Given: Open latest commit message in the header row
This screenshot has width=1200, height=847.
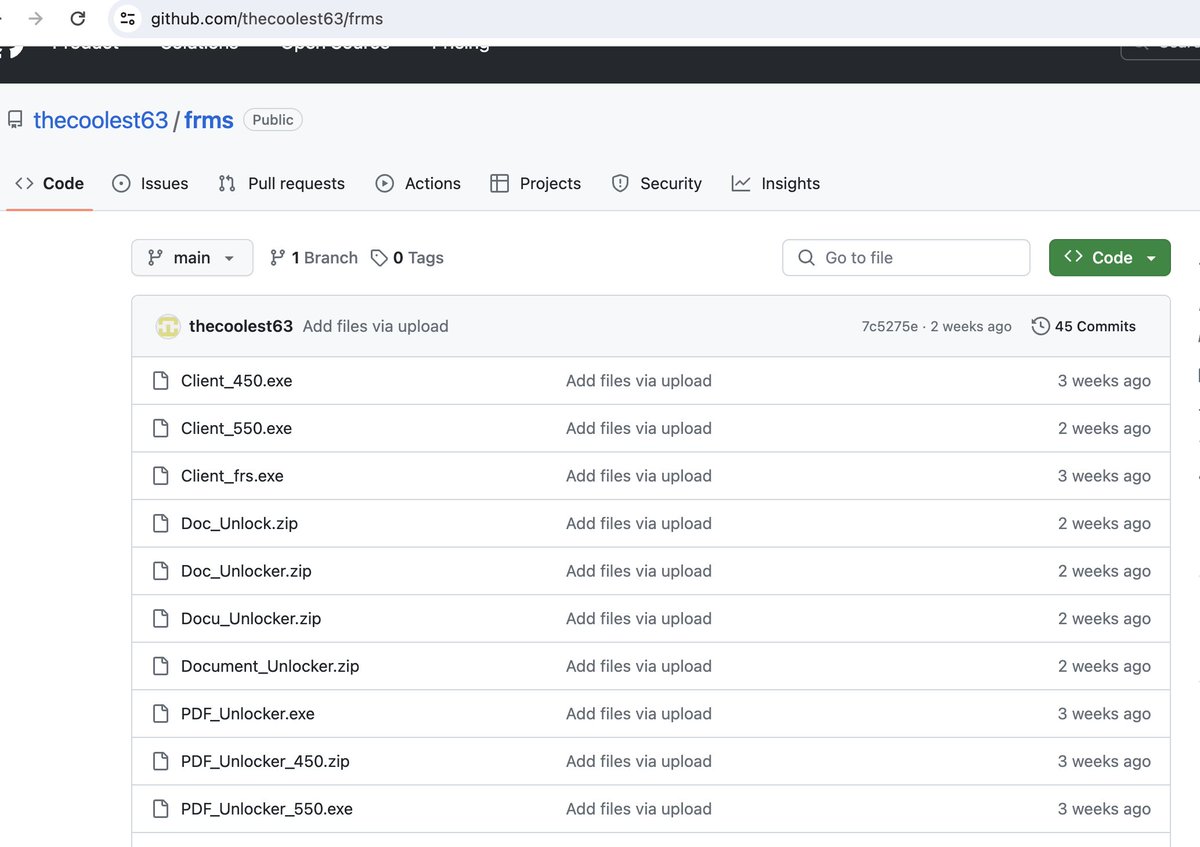Looking at the screenshot, I should pyautogui.click(x=376, y=326).
